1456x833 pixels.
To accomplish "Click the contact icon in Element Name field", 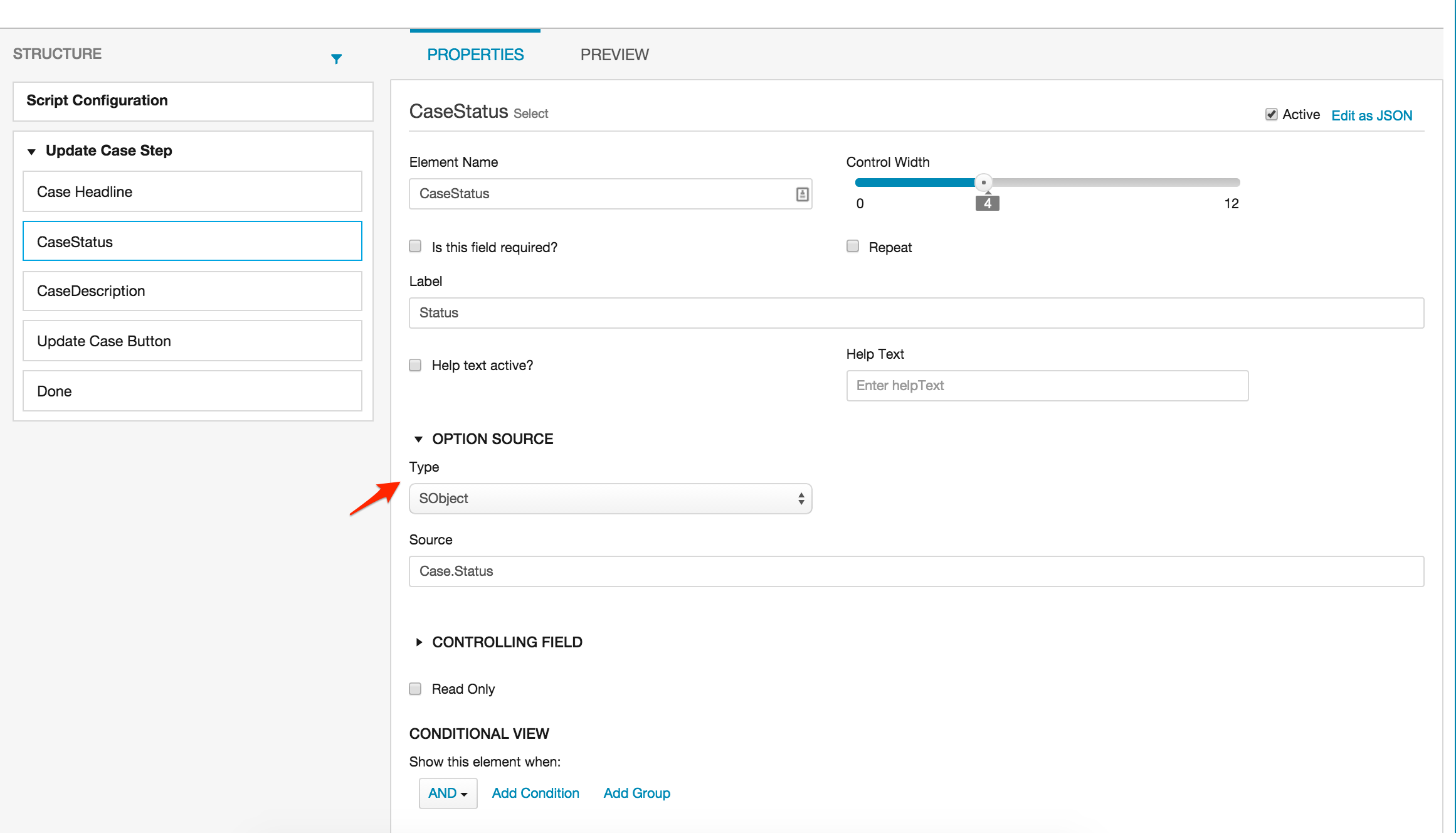I will (802, 194).
